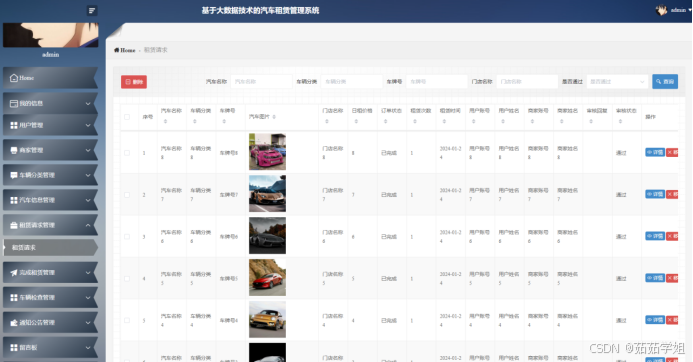Screen dimensions: 693x362
Task: Sort table by 汽车名称 column arrows
Action: 165,121
